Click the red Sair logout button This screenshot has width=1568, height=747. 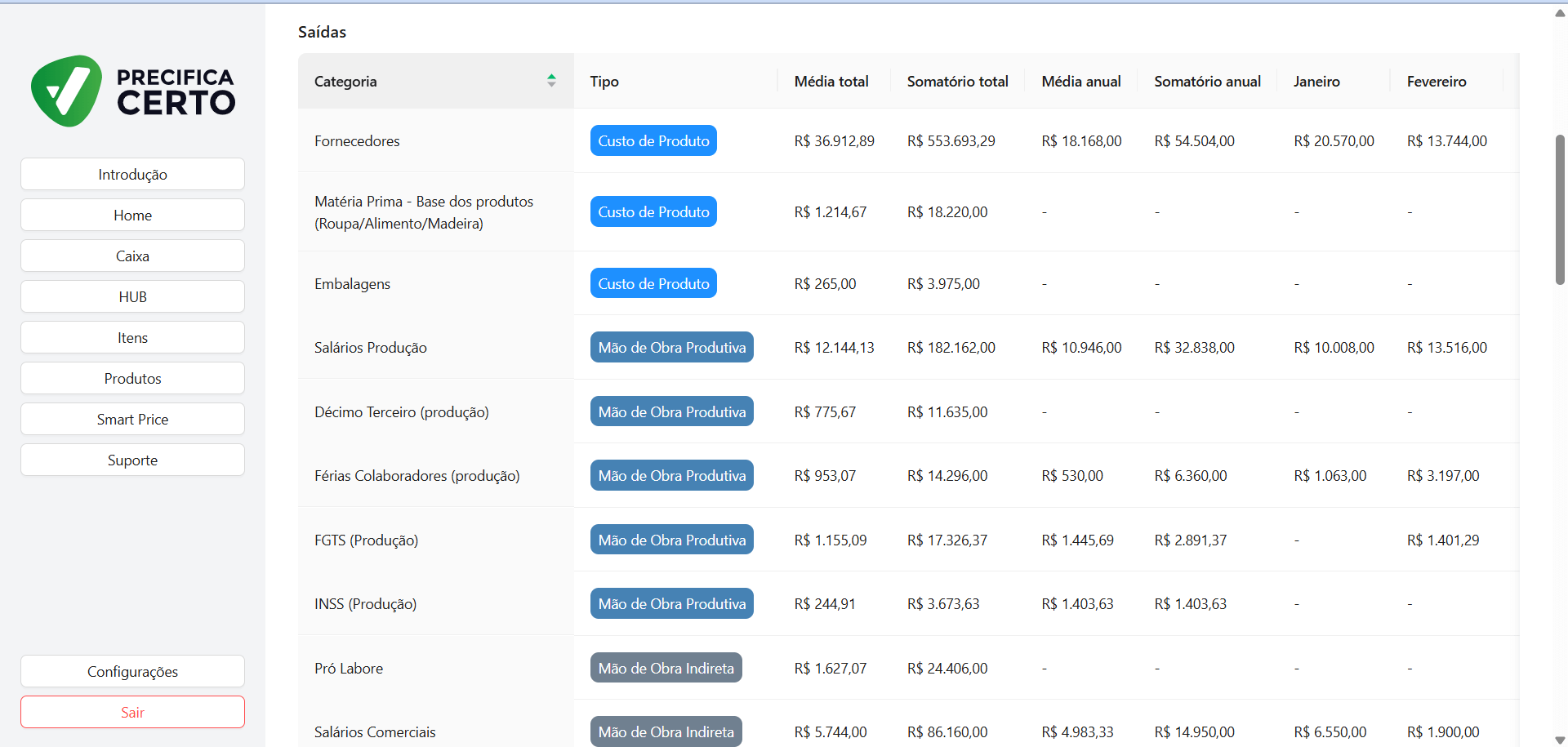132,713
